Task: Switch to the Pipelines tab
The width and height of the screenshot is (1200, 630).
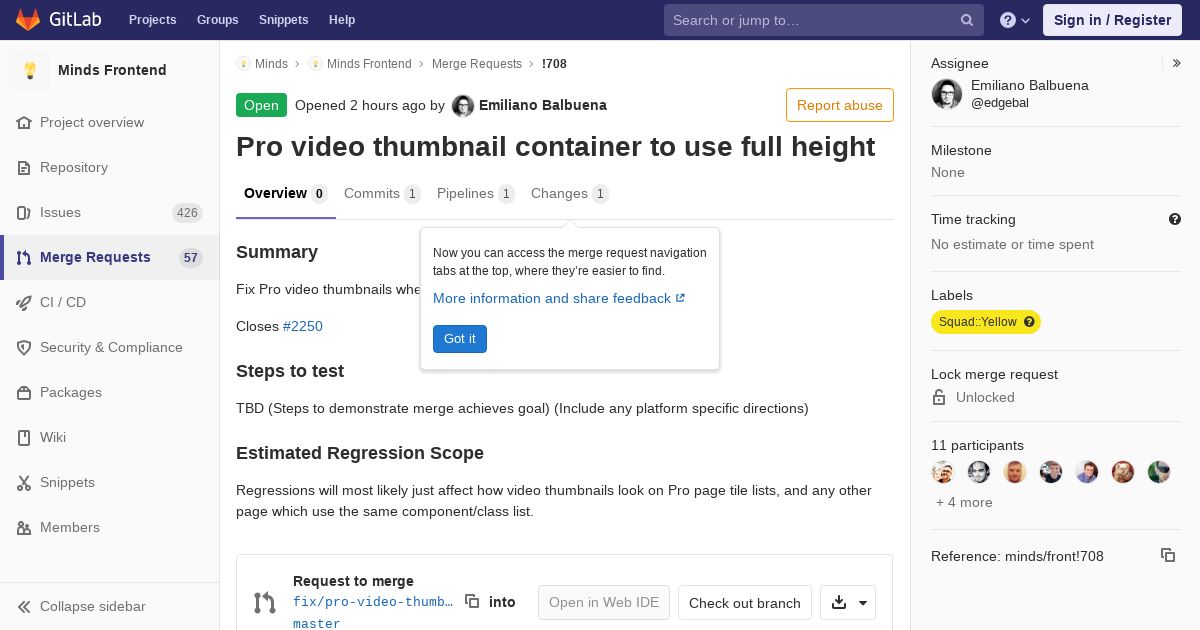Action: point(476,194)
